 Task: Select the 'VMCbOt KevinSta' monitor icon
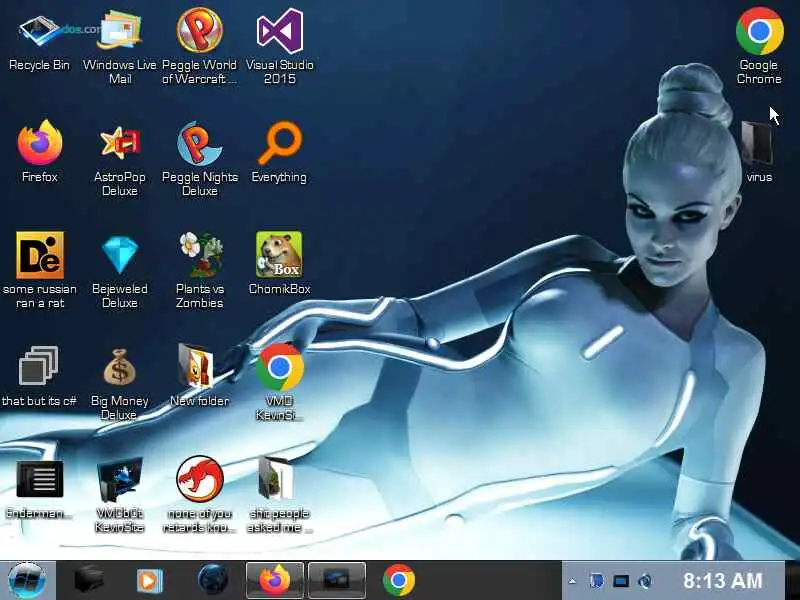[120, 495]
